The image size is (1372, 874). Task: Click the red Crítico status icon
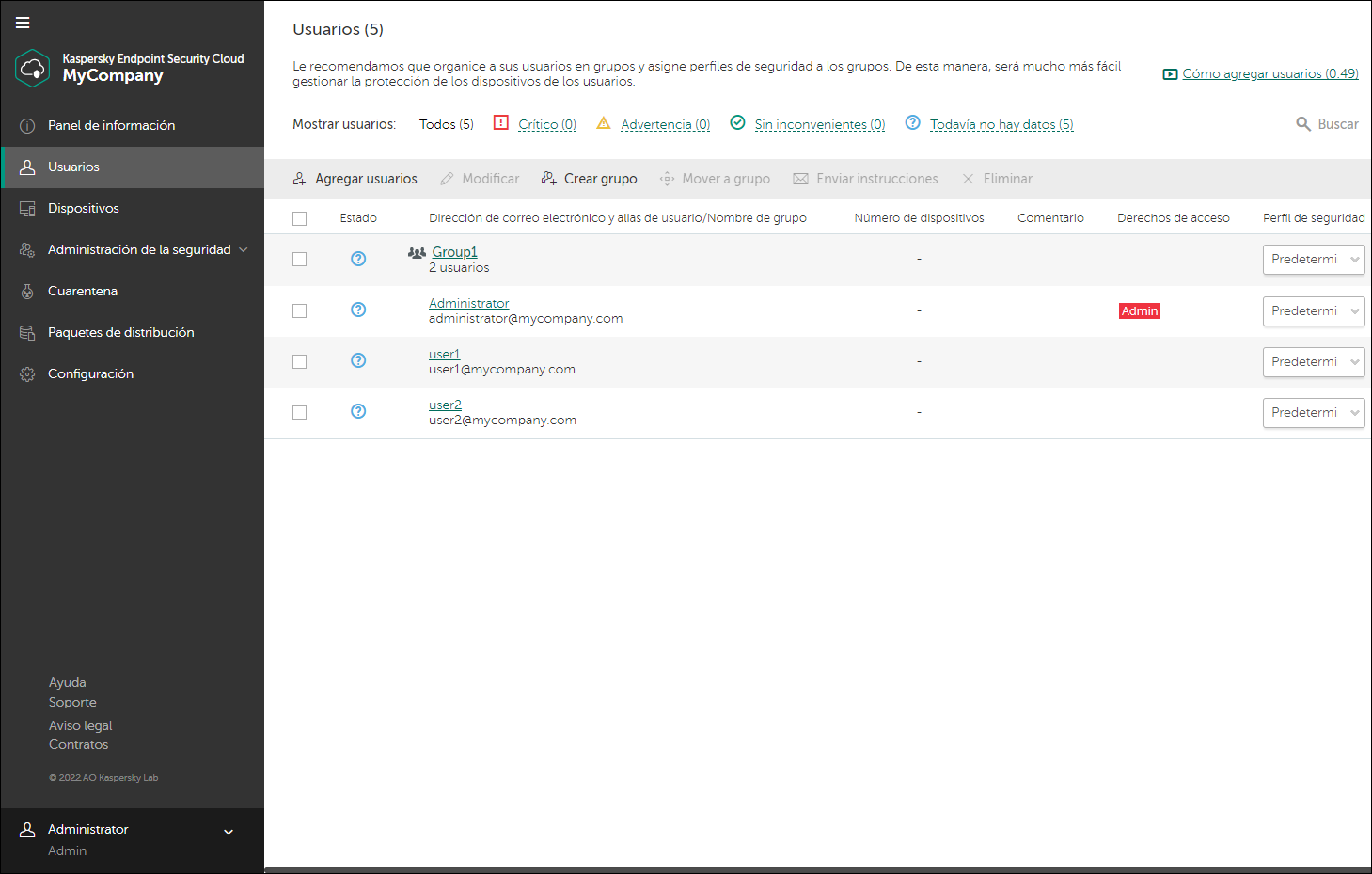501,123
